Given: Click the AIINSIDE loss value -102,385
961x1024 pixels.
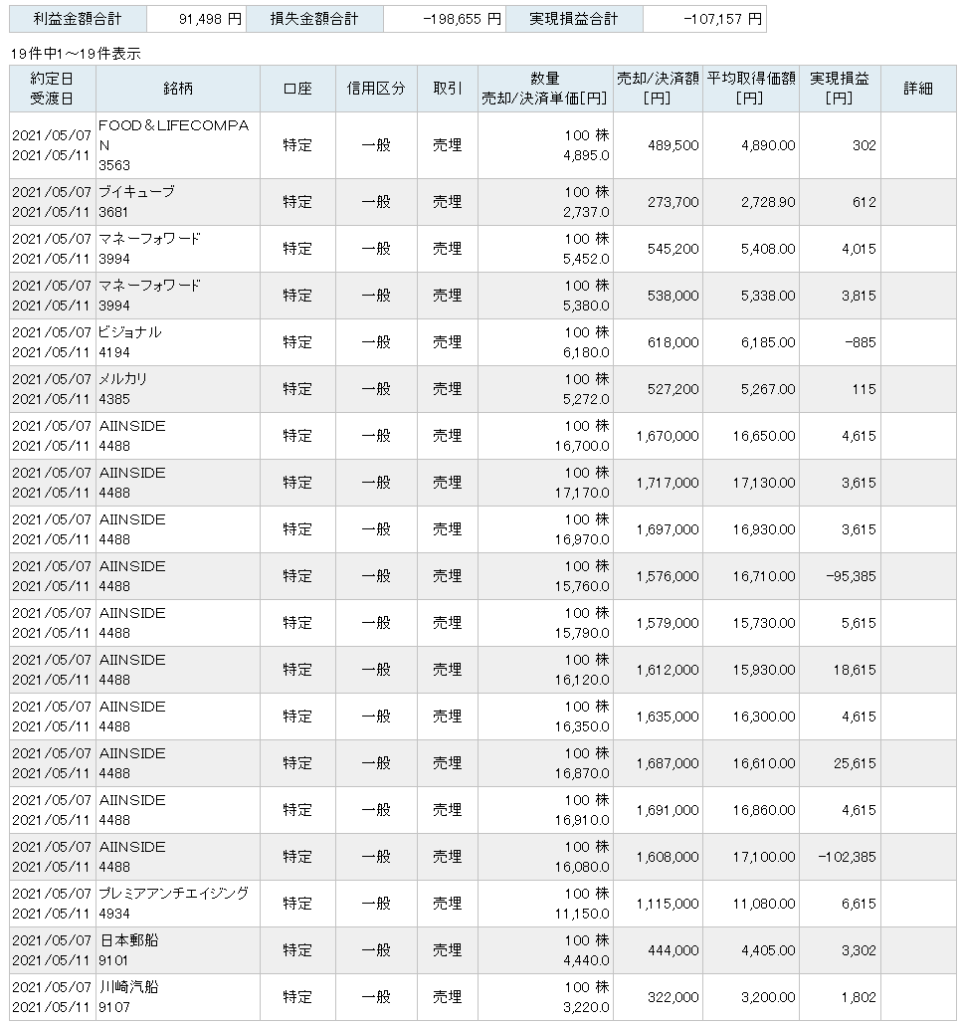Looking at the screenshot, I should 847,857.
